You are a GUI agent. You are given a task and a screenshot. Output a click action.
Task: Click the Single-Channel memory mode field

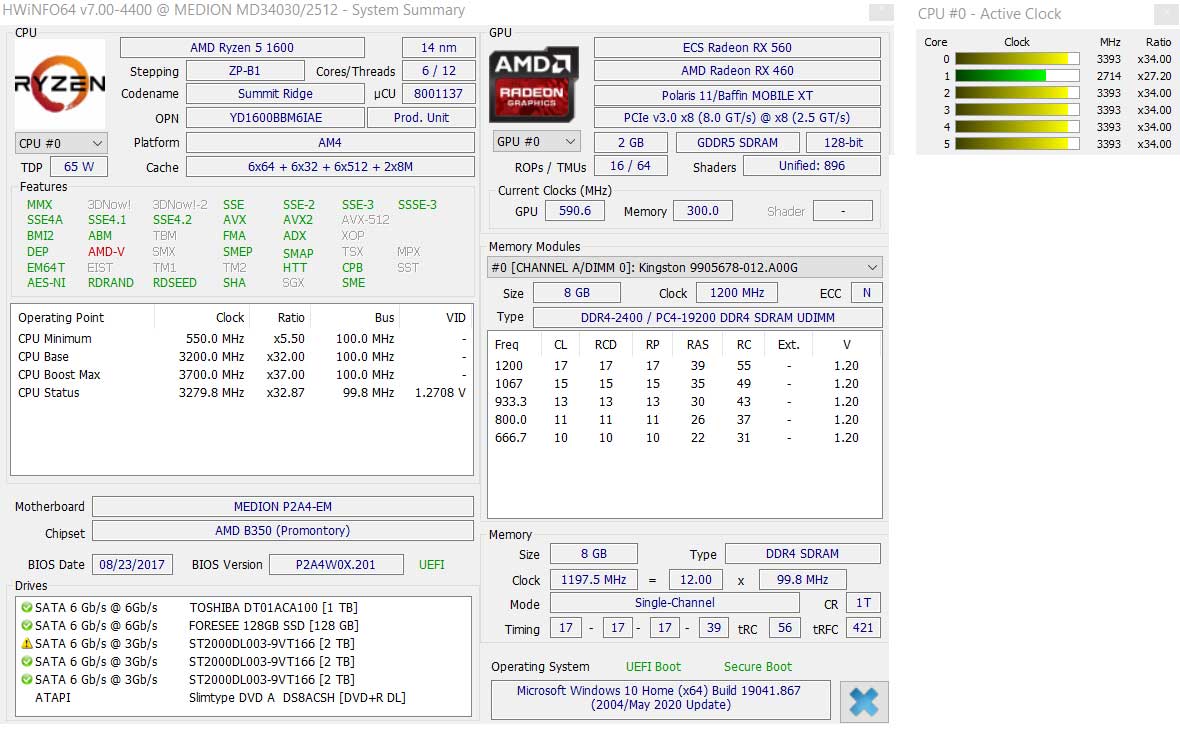coord(675,603)
